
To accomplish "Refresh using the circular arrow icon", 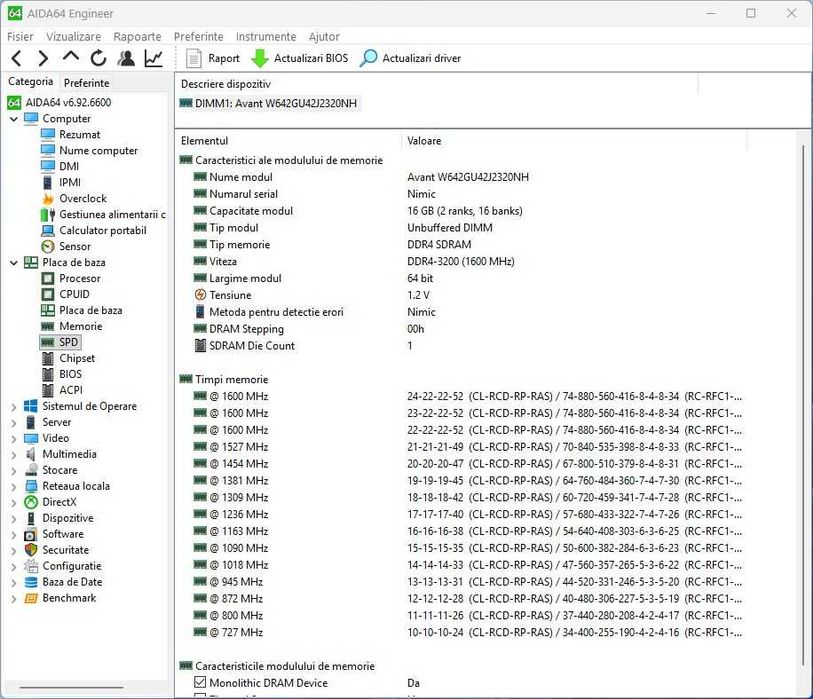I will point(98,58).
